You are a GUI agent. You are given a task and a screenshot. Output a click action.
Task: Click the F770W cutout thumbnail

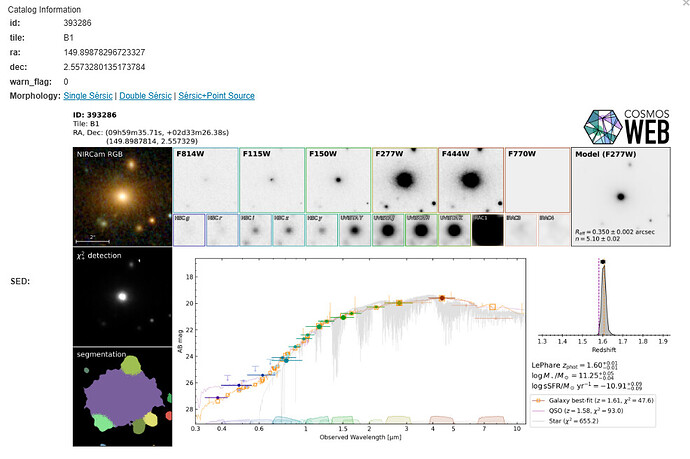(537, 180)
